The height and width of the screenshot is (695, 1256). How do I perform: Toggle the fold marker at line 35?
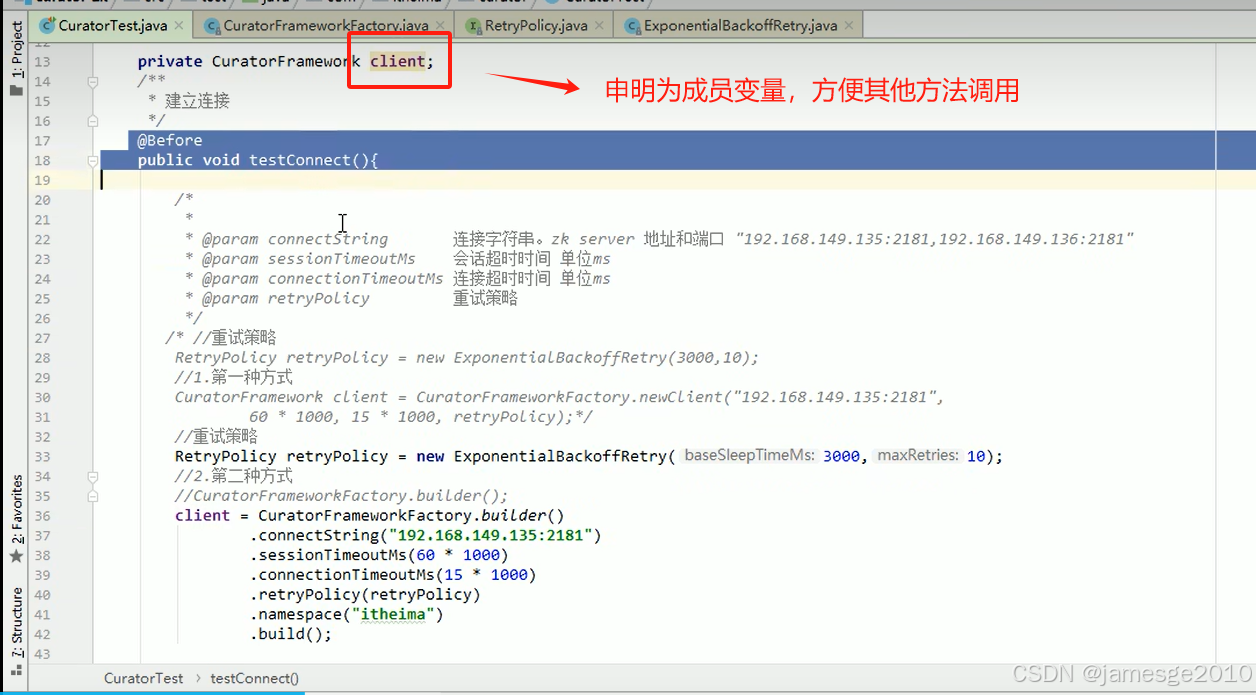point(92,496)
